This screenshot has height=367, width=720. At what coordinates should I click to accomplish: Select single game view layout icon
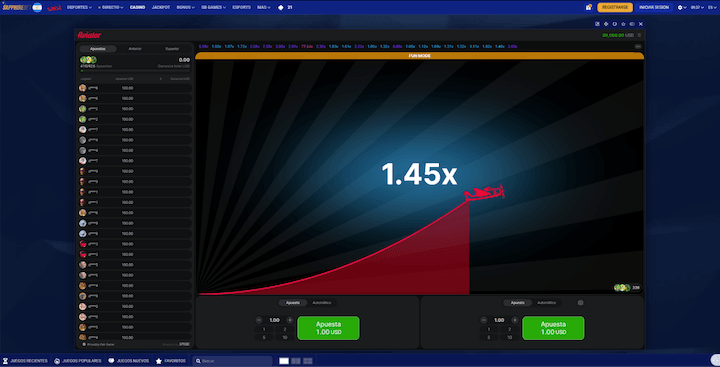click(x=284, y=361)
